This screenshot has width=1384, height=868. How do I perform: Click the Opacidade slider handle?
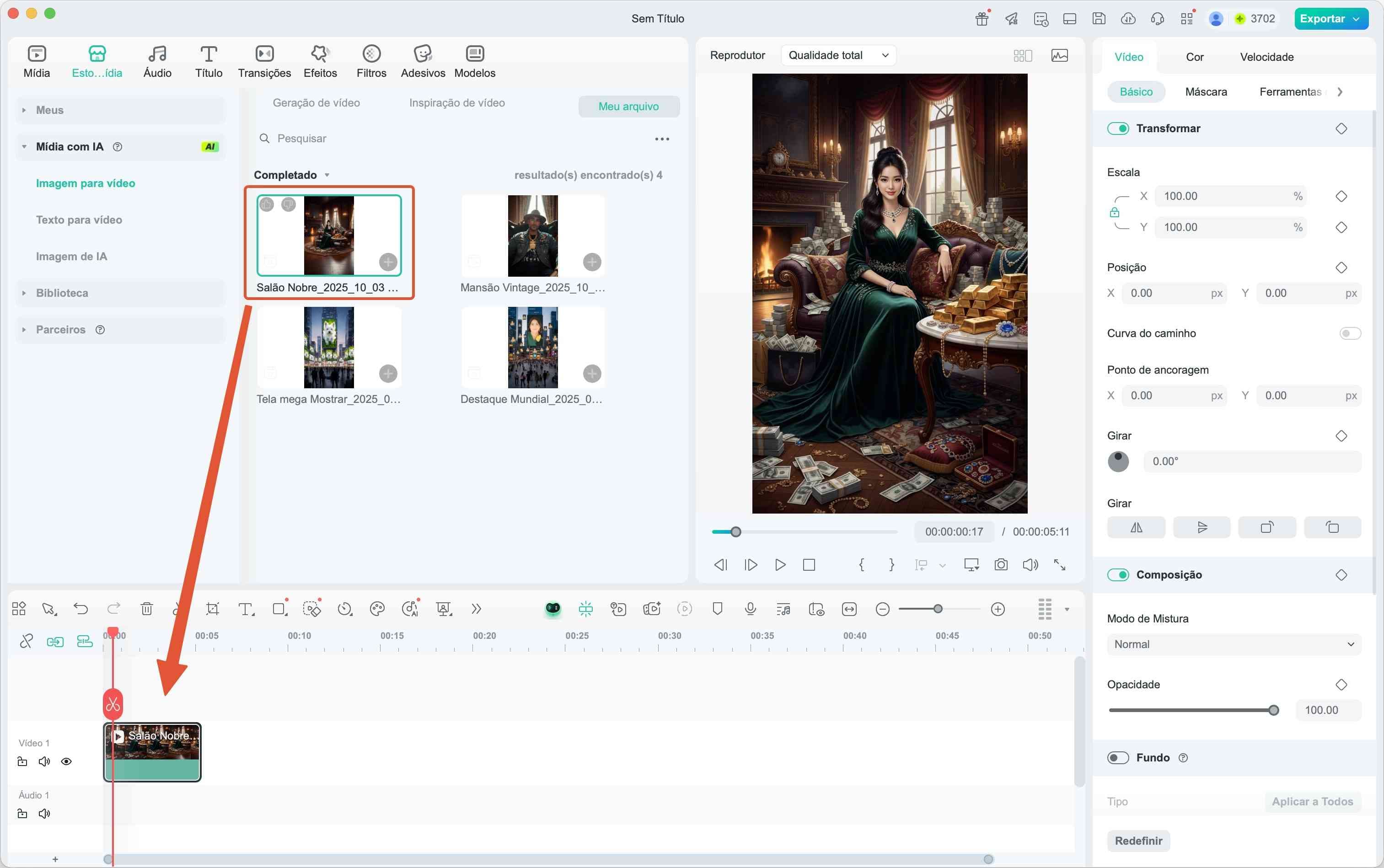tap(1273, 710)
